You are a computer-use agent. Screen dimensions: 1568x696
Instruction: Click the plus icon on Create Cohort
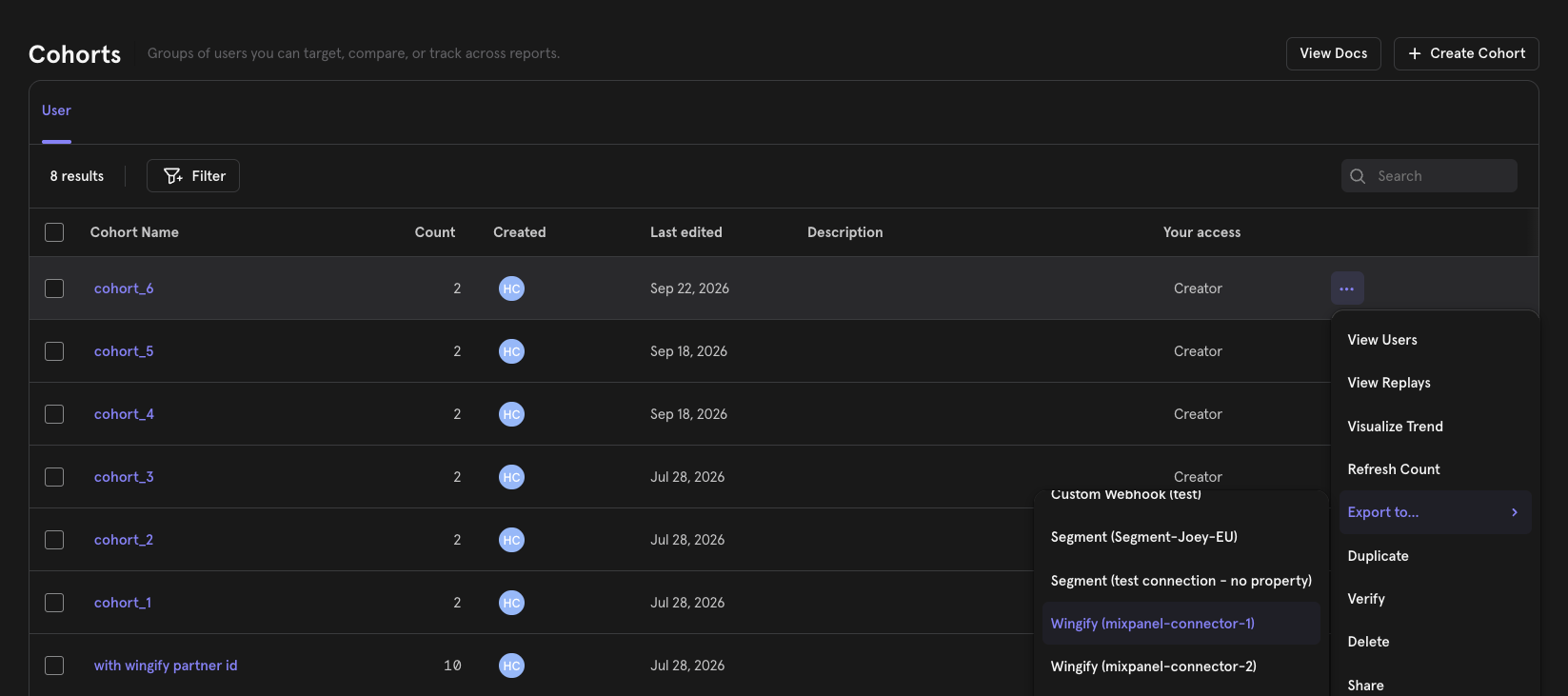pos(1415,53)
